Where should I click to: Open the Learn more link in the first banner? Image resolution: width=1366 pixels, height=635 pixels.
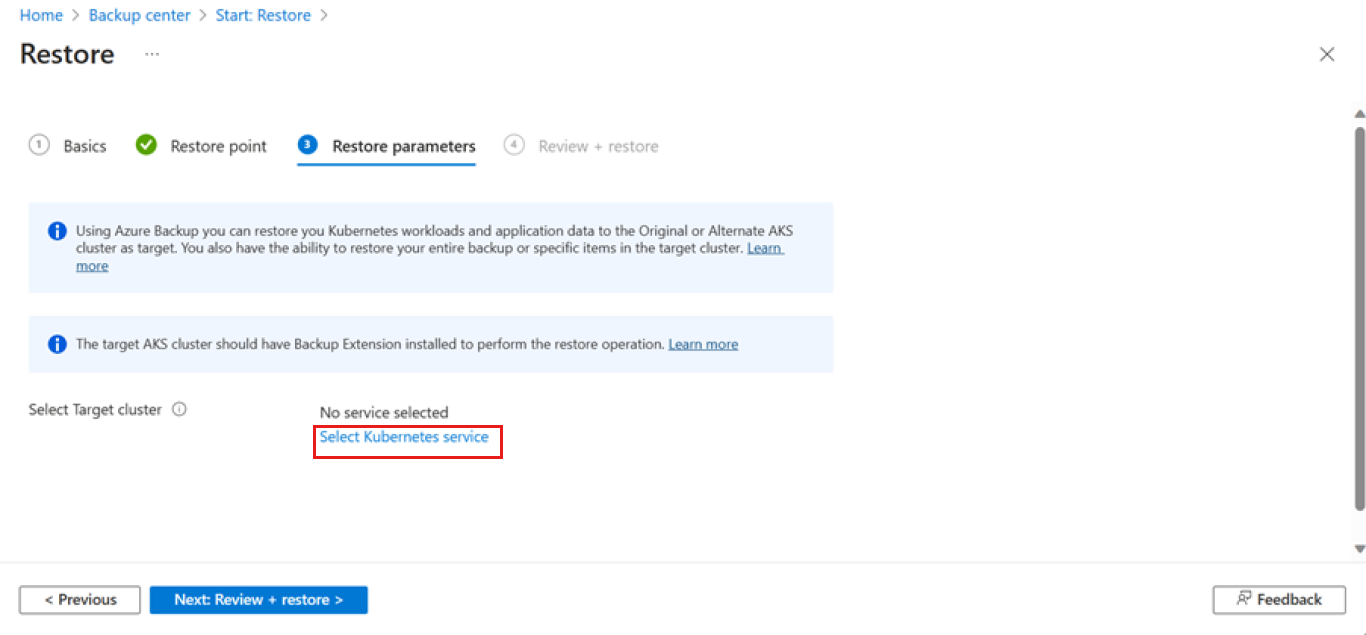[764, 248]
